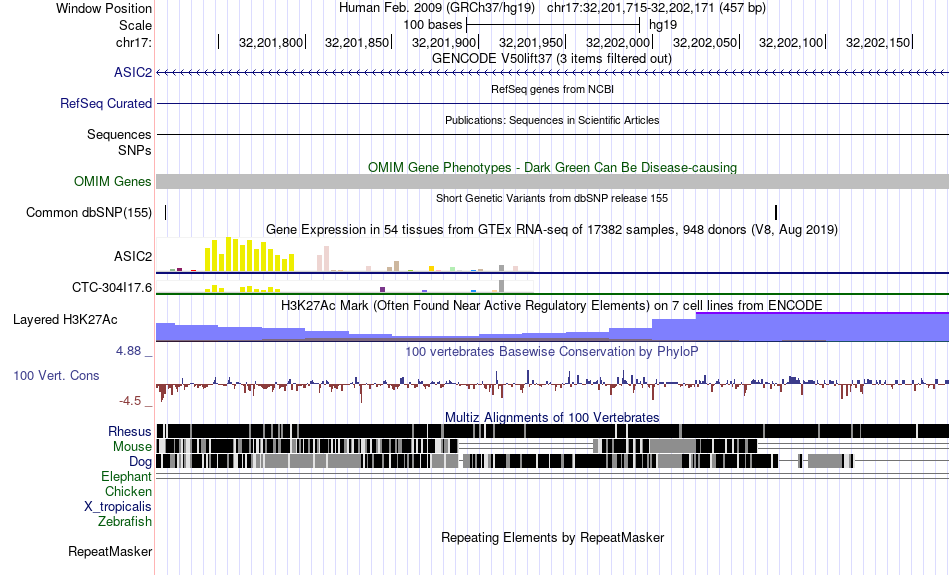
Task: Click the gray OMIM Genes bar
Action: pyautogui.click(x=553, y=182)
